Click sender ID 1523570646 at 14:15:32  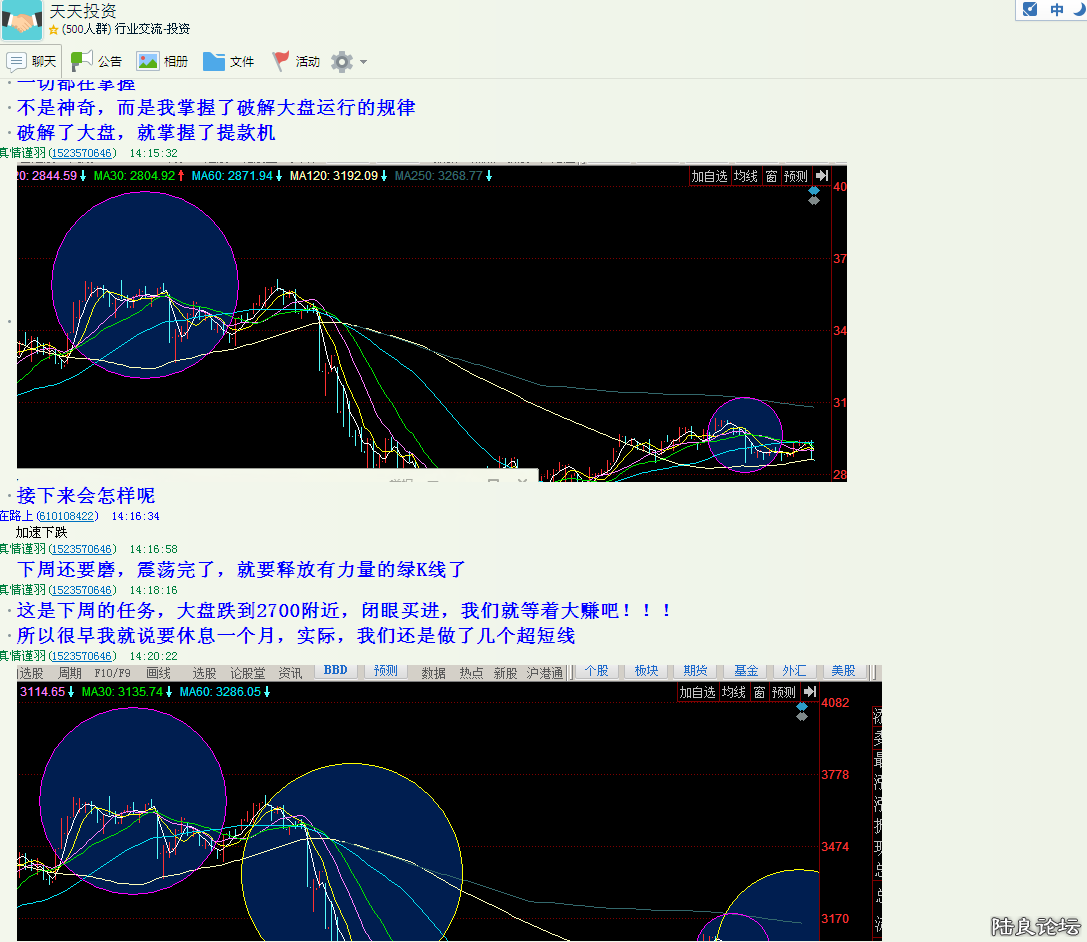(x=82, y=153)
